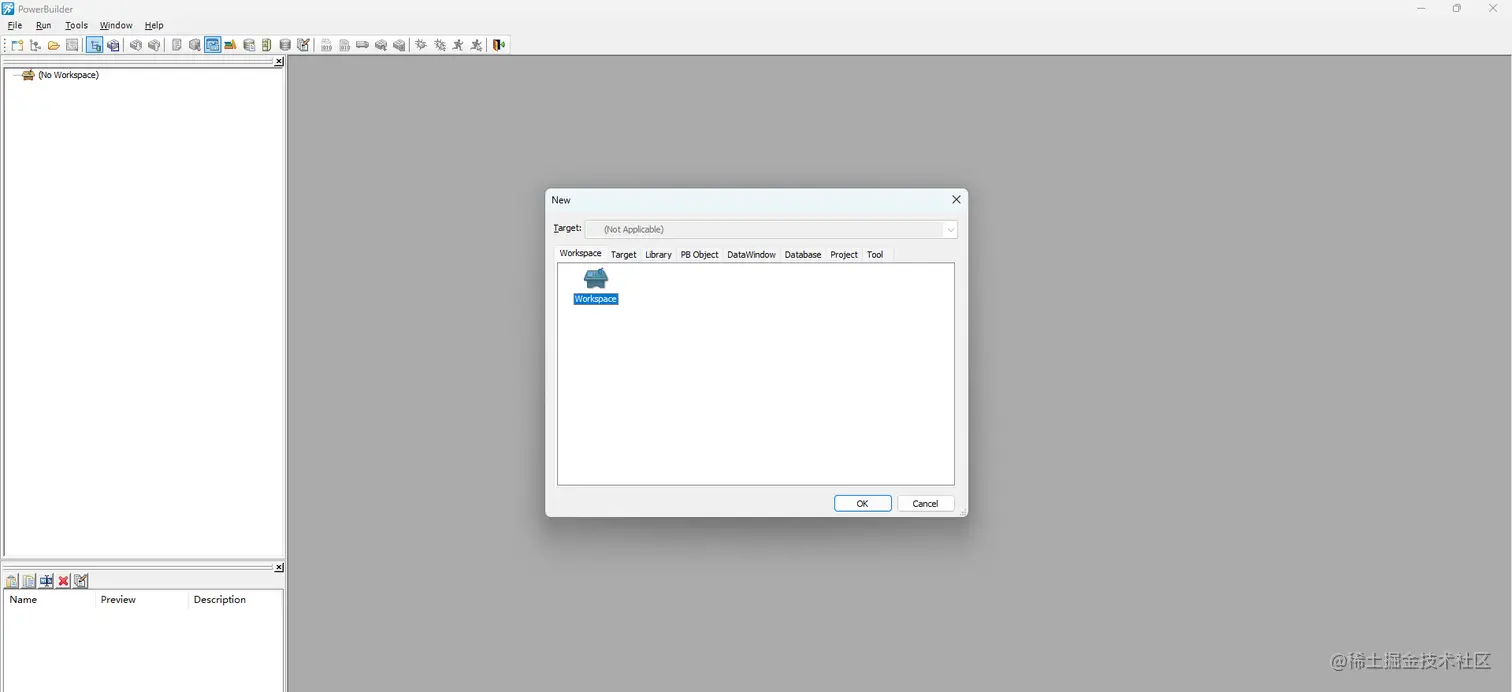Click the New icon in the main toolbar

(17, 45)
